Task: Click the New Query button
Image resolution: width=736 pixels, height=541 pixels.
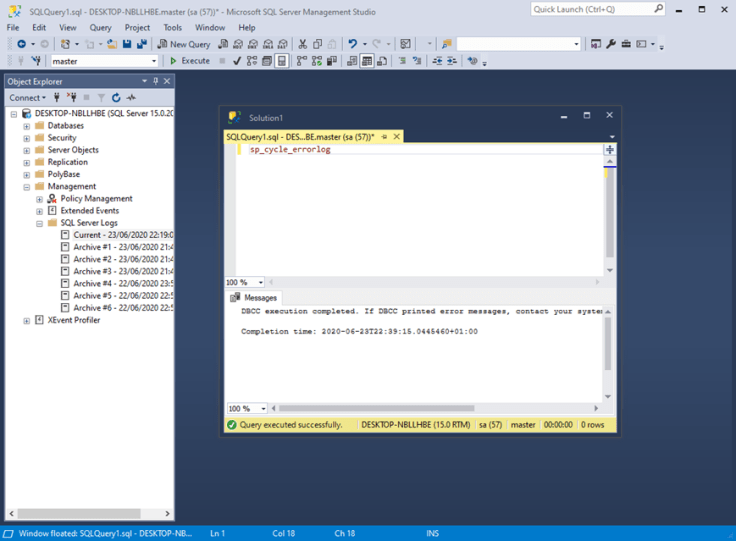Action: coord(184,44)
